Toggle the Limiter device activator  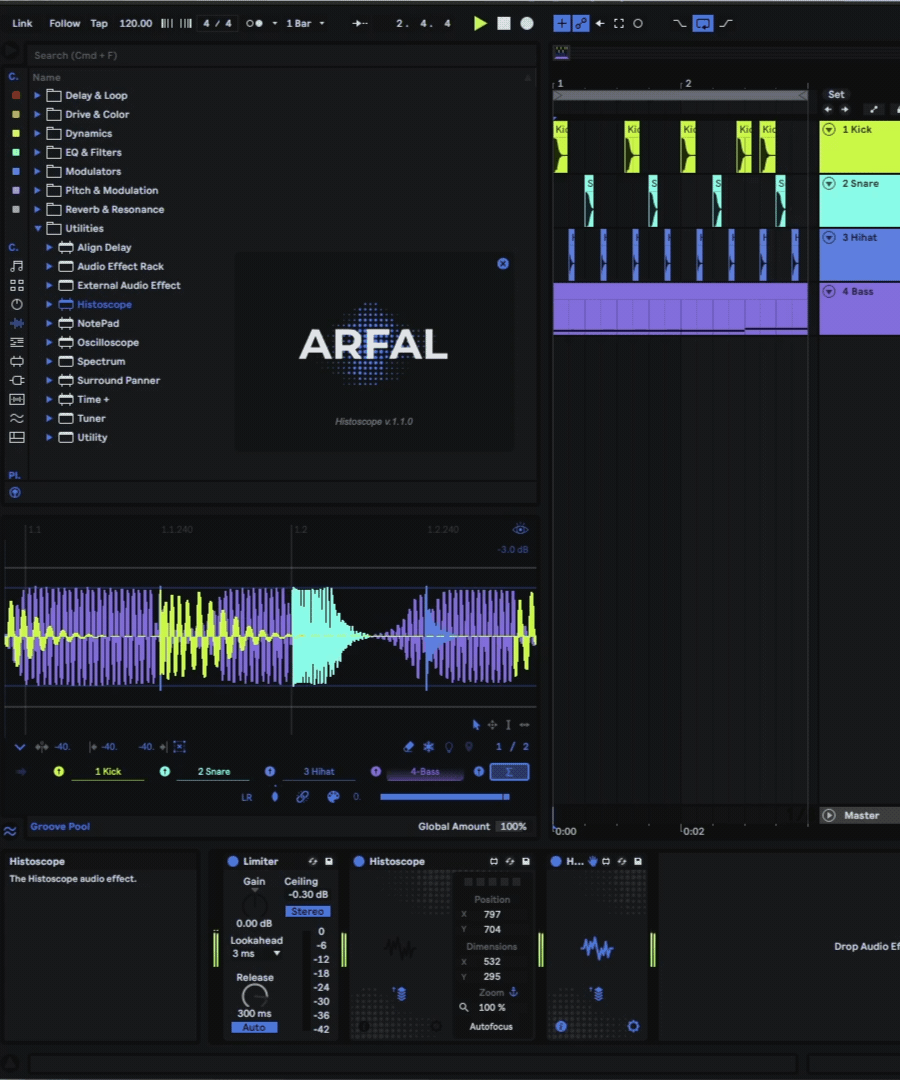(x=233, y=861)
